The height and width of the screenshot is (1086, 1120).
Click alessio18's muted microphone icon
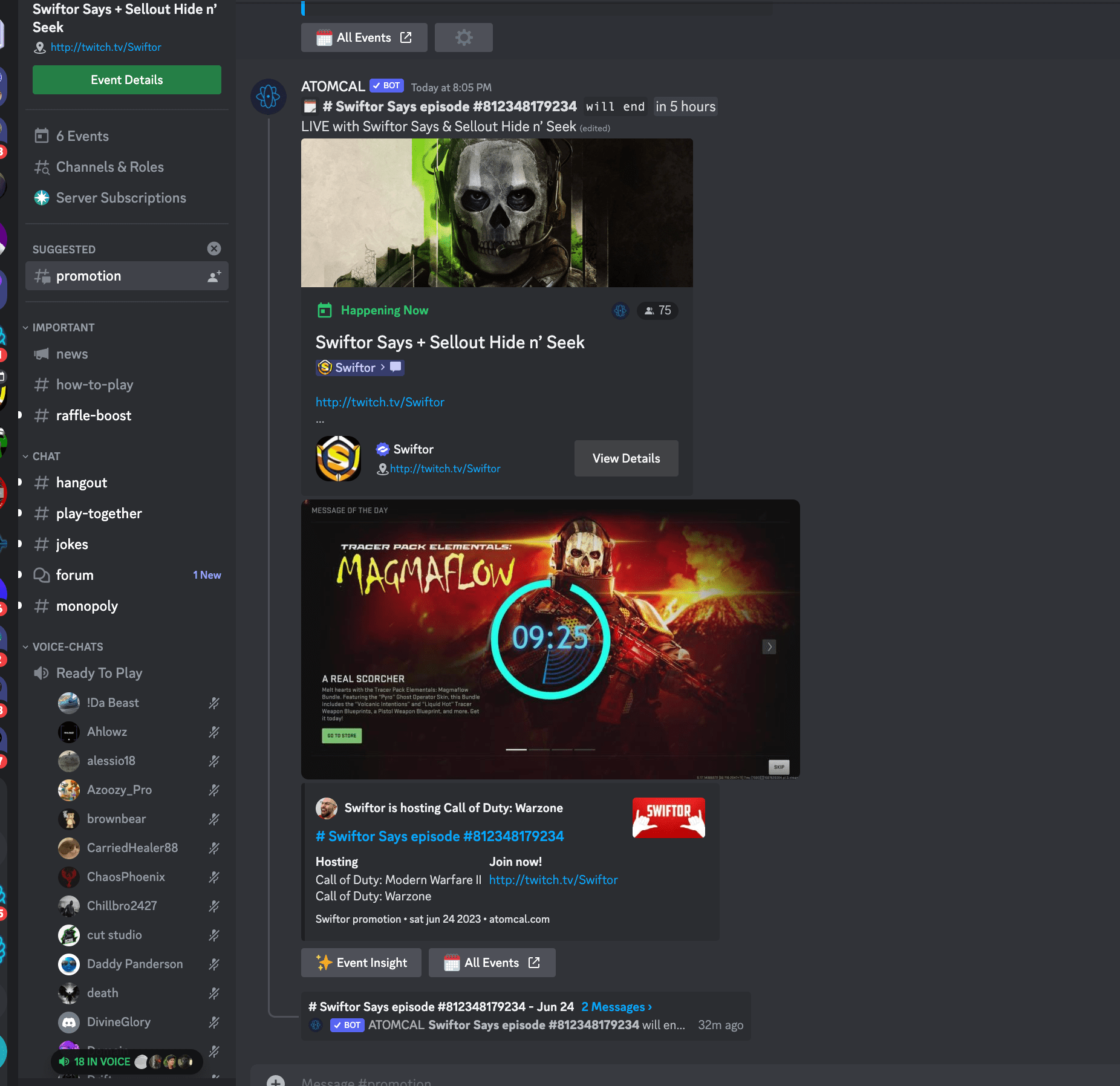pos(214,761)
